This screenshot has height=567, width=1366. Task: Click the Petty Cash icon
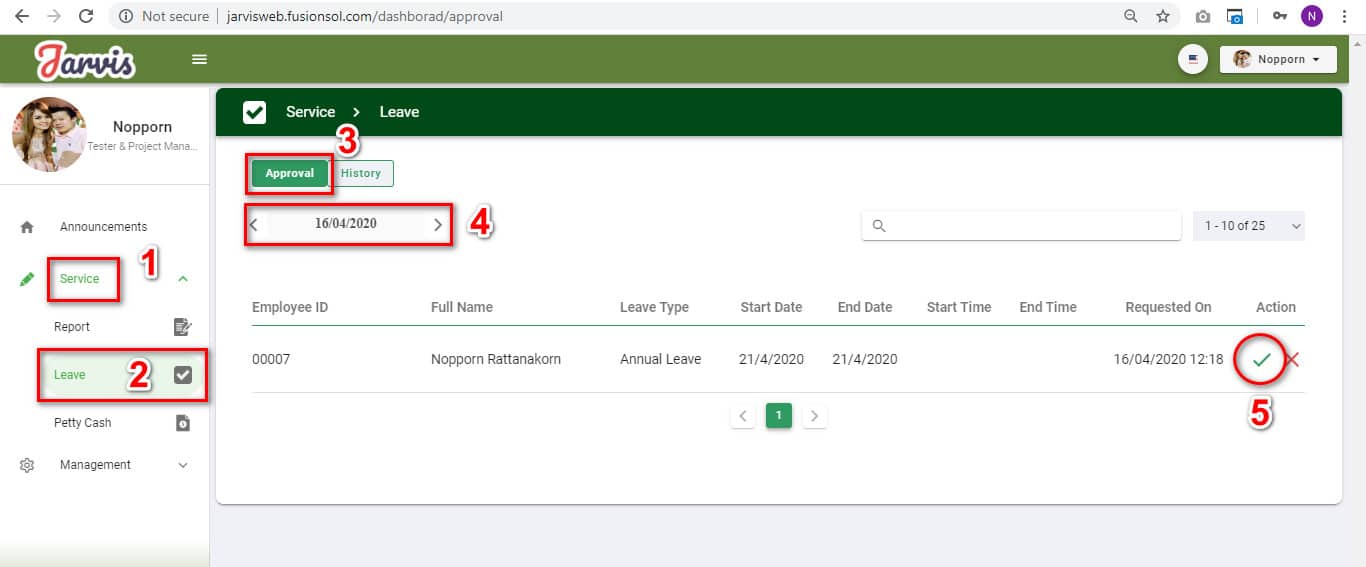(182, 423)
